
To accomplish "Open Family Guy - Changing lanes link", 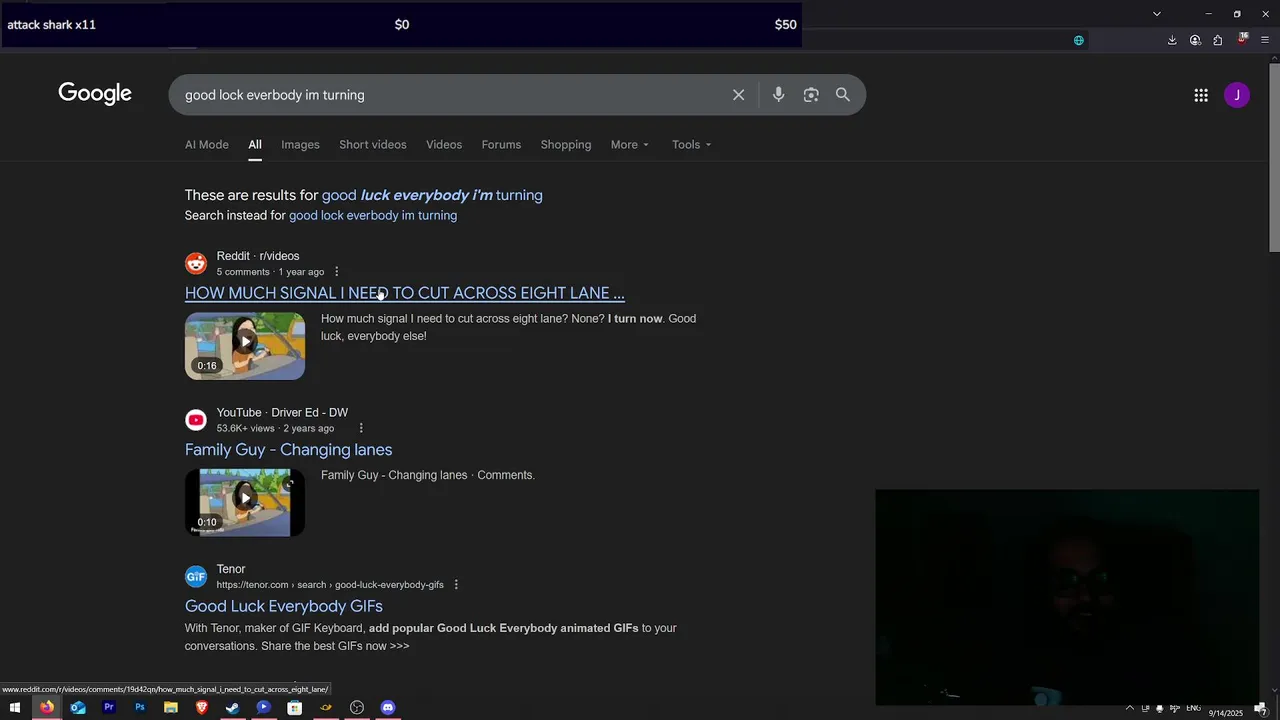I will coord(288,450).
